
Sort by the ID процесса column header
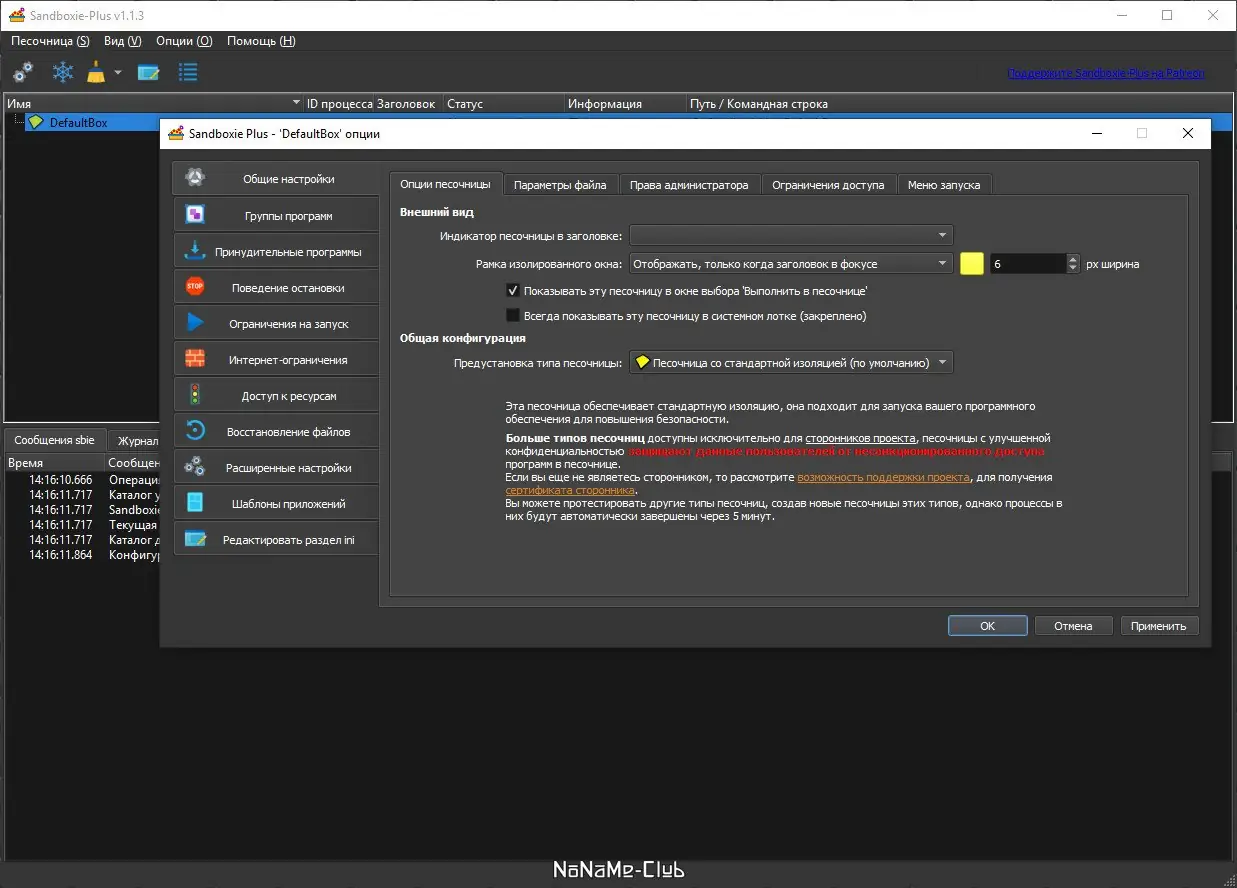click(x=339, y=103)
